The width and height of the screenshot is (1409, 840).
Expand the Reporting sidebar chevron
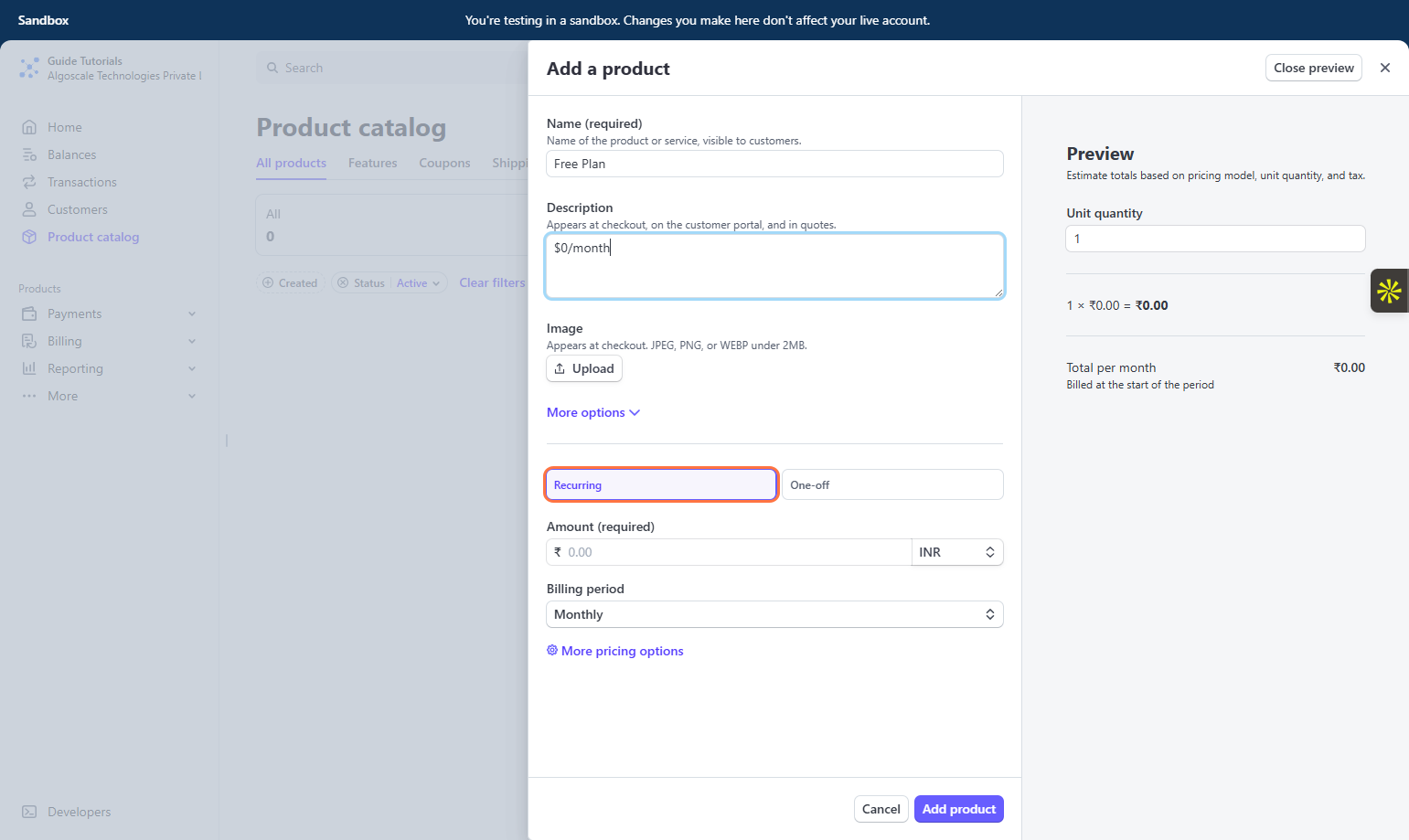click(192, 368)
